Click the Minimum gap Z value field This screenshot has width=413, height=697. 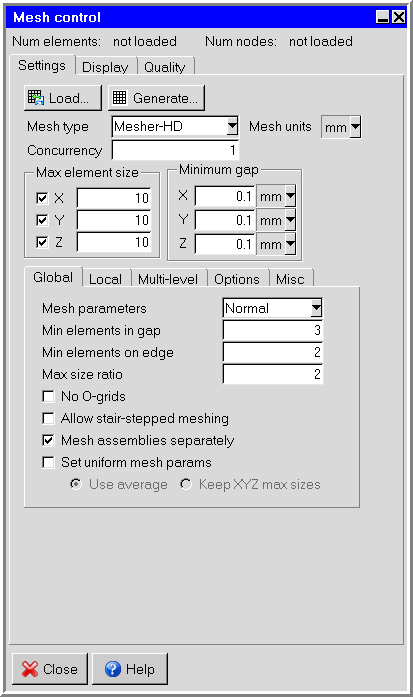[225, 244]
